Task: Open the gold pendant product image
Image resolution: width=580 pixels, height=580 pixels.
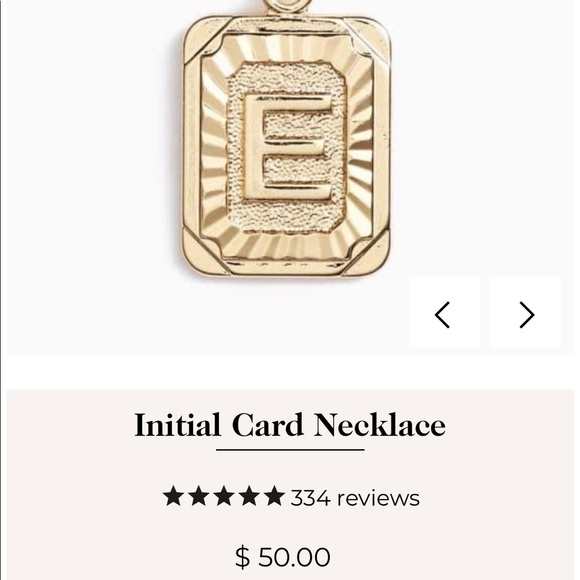Action: 286,139
